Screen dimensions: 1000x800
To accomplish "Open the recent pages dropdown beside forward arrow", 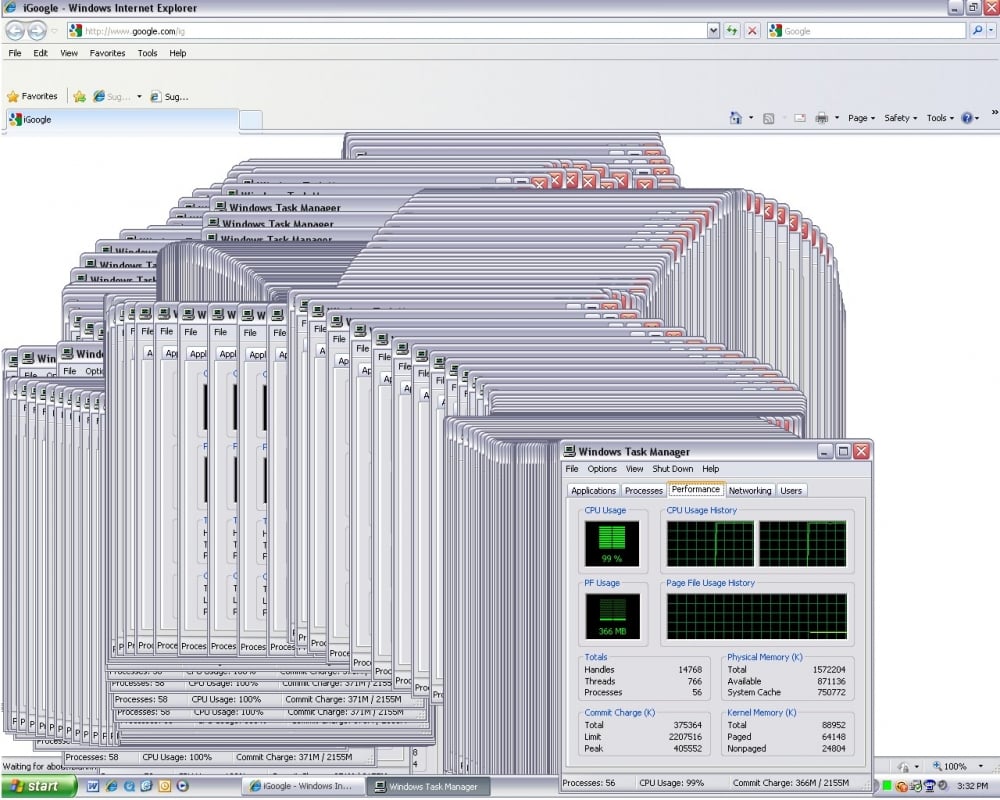I will click(54, 31).
